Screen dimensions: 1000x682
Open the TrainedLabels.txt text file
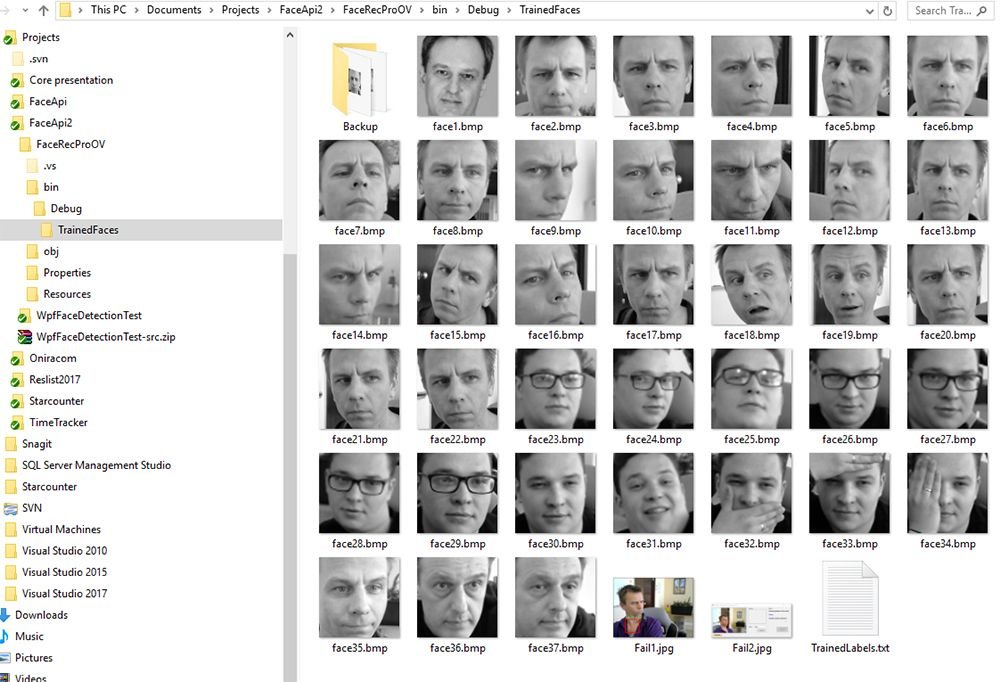coord(849,600)
